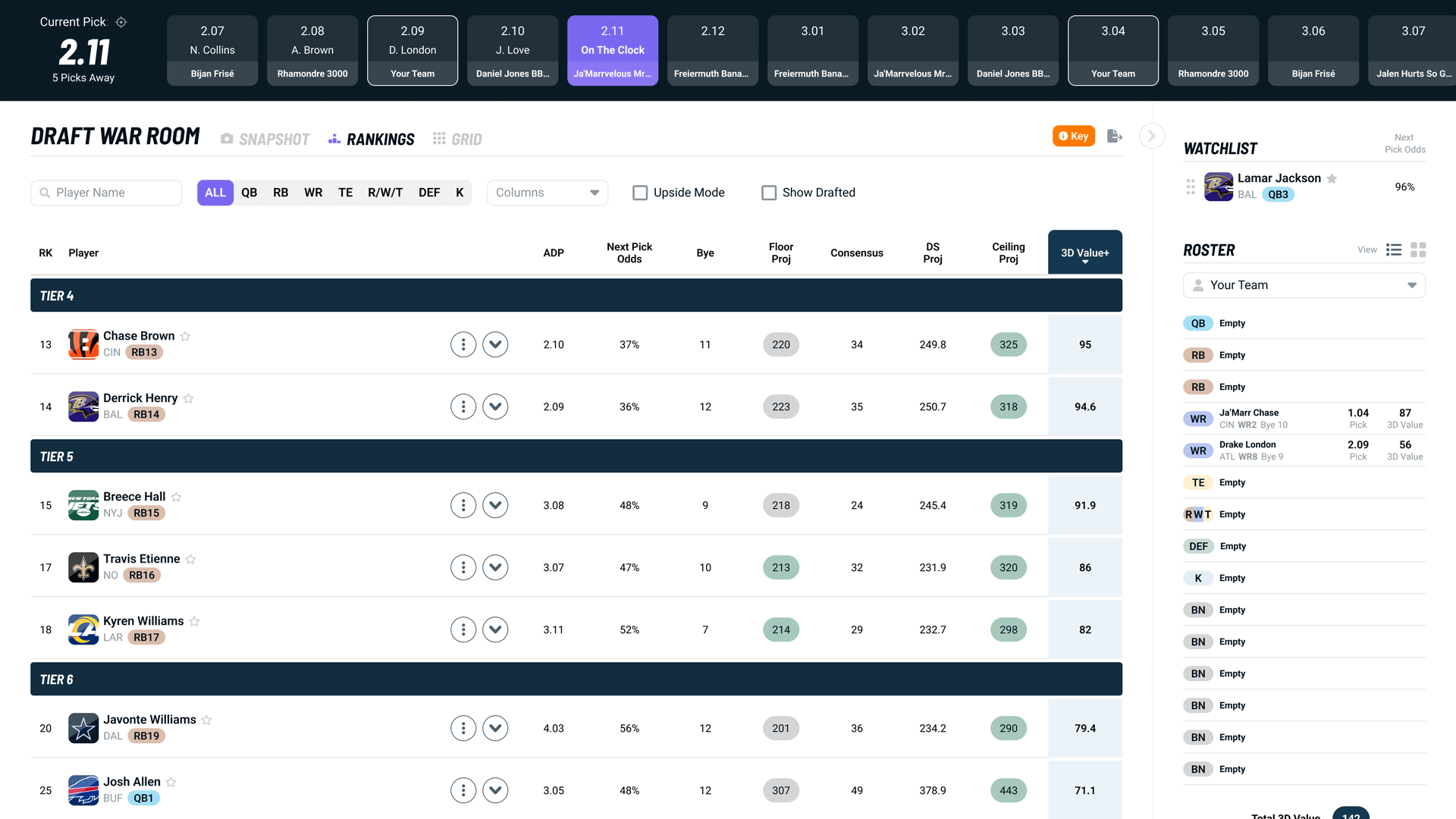Image resolution: width=1456 pixels, height=819 pixels.
Task: Click the export document icon
Action: point(1114,136)
